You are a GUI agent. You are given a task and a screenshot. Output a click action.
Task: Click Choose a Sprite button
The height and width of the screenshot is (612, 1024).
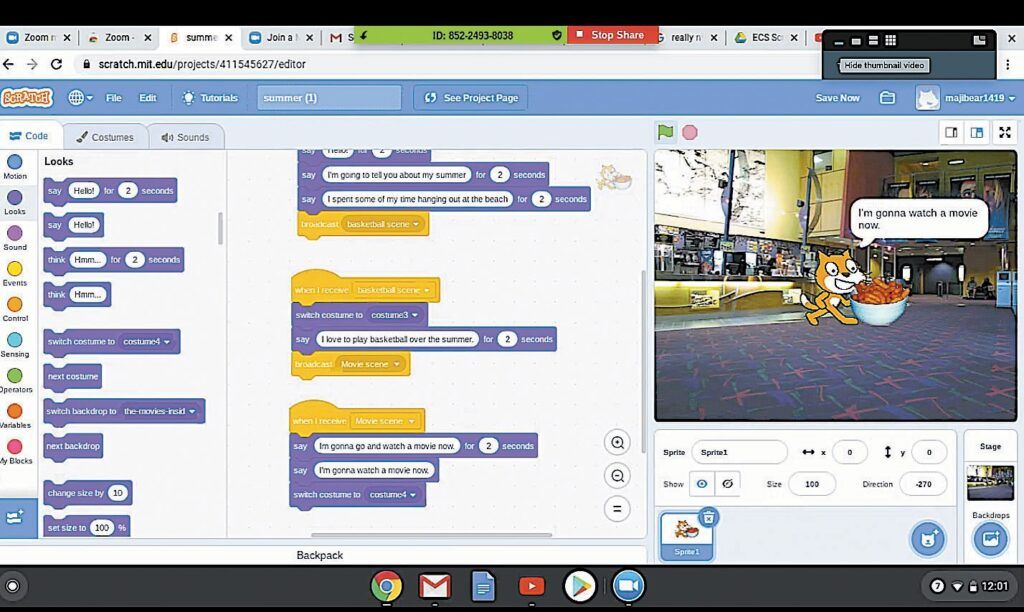coord(928,539)
